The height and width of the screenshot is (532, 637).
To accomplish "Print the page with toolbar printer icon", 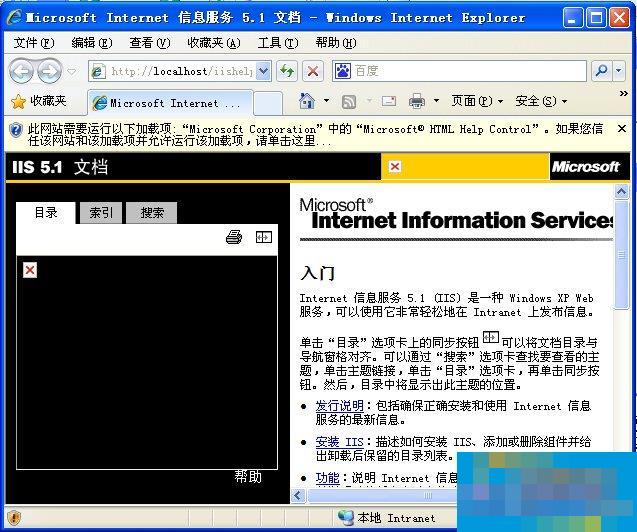I will pos(417,101).
